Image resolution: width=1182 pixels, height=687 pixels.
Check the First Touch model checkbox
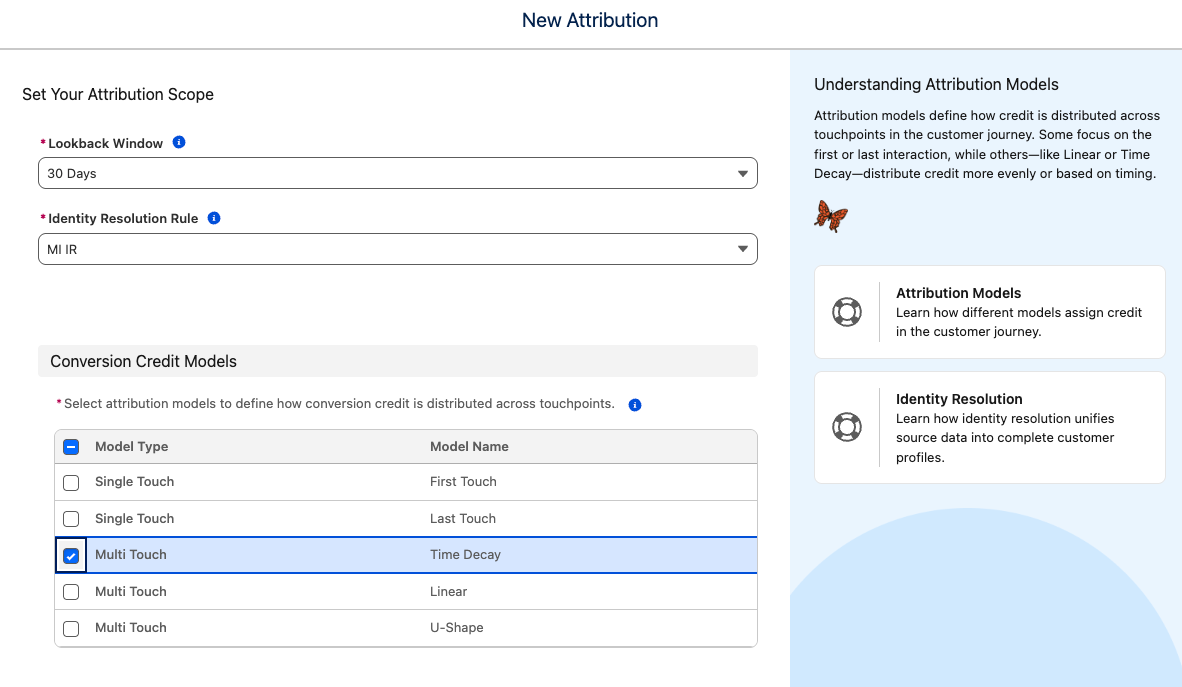coord(71,483)
